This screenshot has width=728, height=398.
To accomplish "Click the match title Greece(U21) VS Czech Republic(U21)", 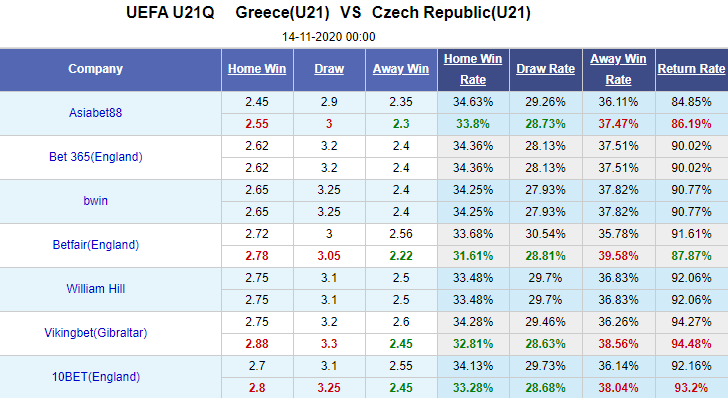I will tap(383, 13).
